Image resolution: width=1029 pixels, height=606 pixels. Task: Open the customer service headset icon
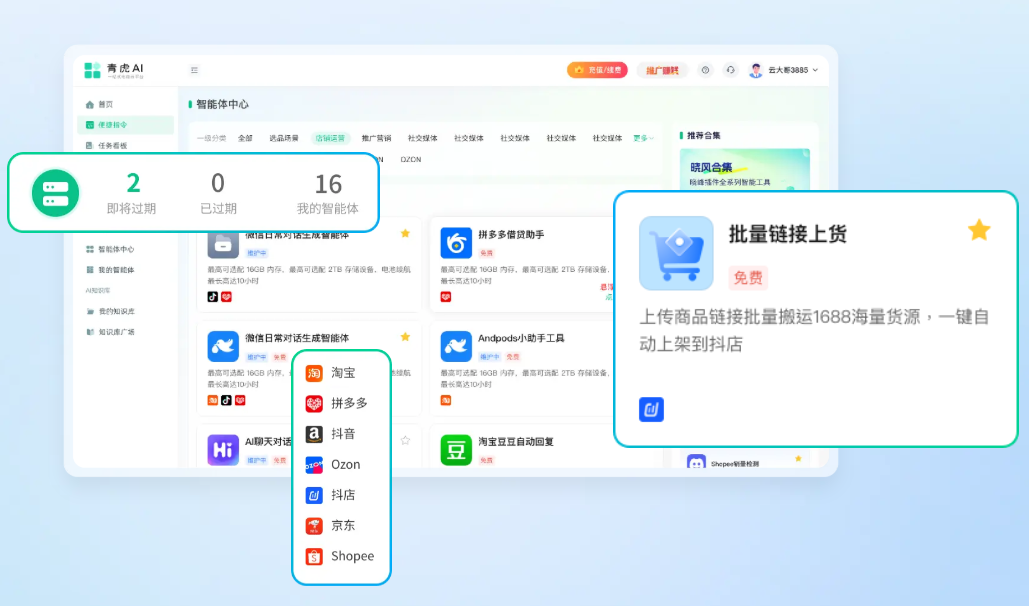tap(730, 70)
